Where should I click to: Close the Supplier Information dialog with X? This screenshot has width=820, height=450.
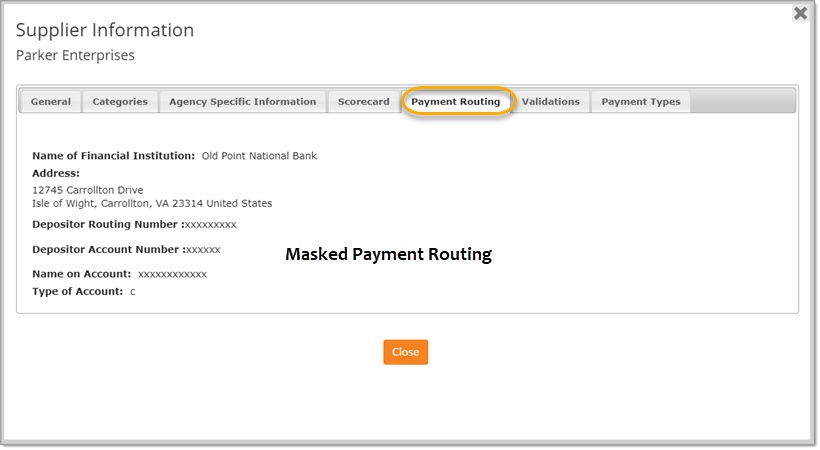click(x=800, y=13)
